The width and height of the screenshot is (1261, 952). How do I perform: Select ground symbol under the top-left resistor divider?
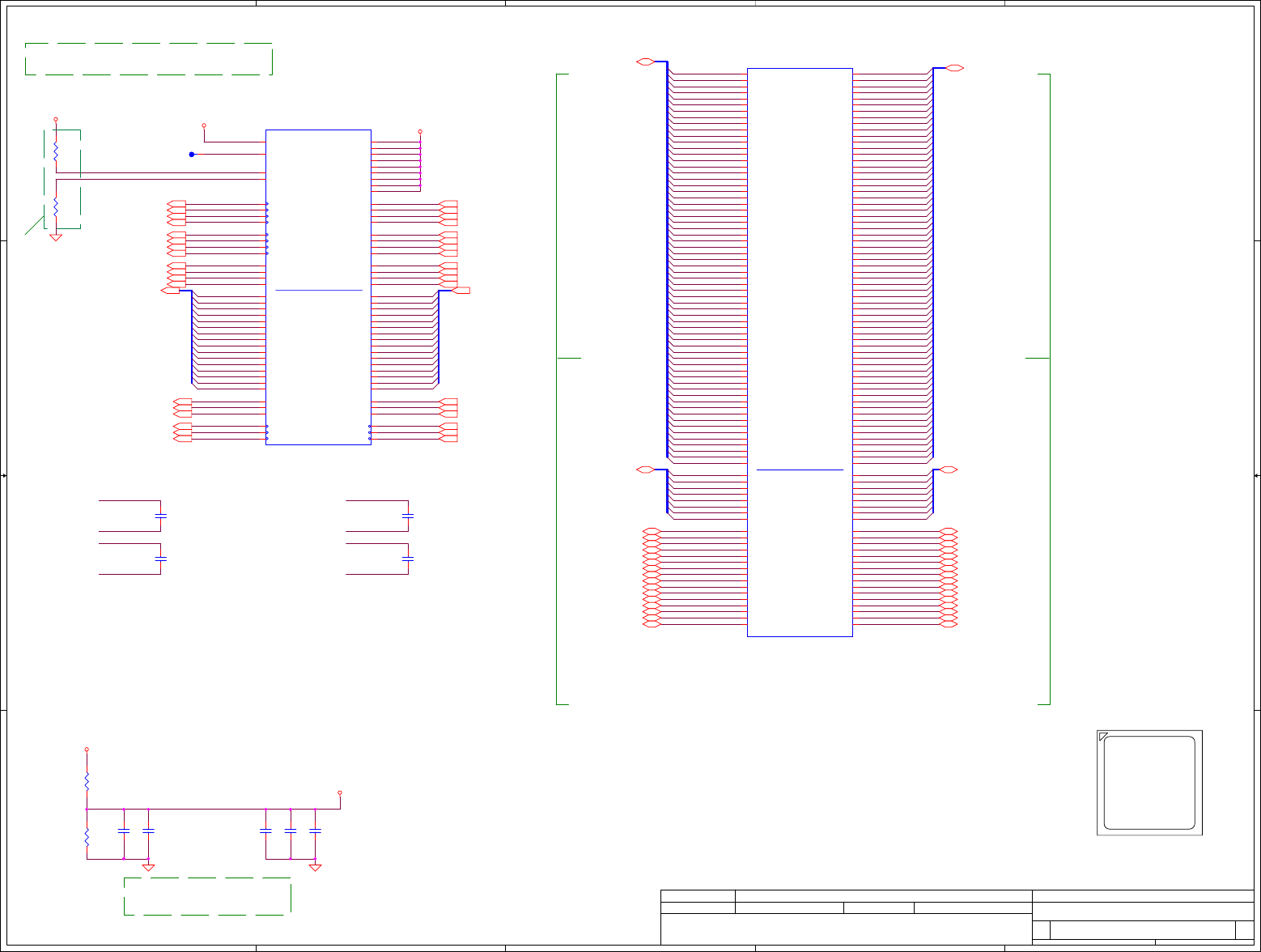point(56,237)
